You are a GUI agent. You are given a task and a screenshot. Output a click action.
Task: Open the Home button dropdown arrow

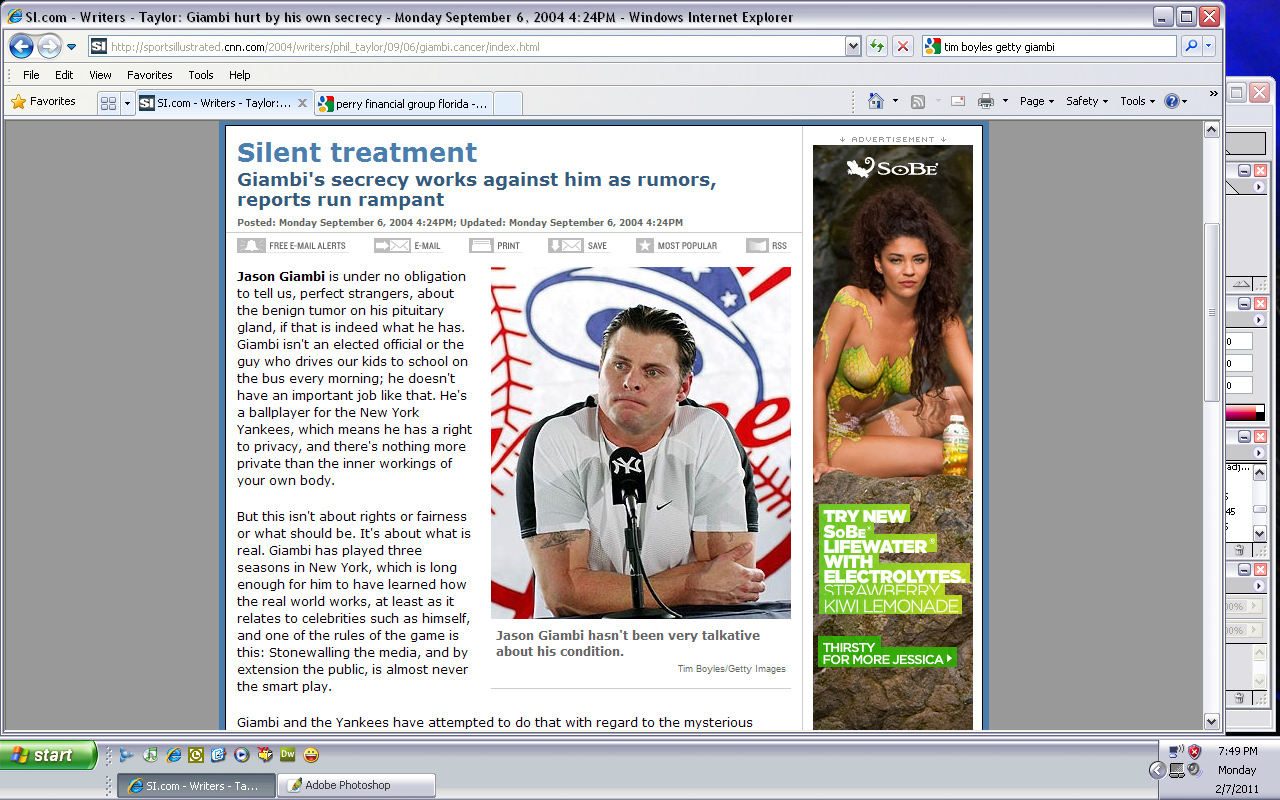pyautogui.click(x=895, y=101)
